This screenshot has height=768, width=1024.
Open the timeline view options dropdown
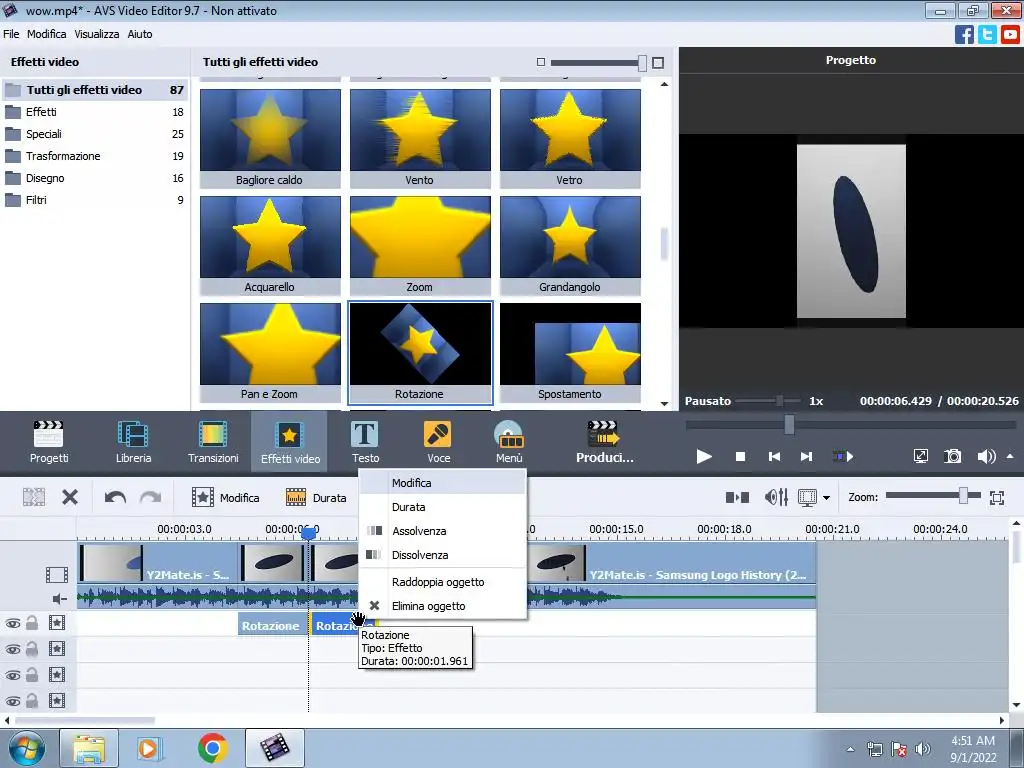pos(826,498)
